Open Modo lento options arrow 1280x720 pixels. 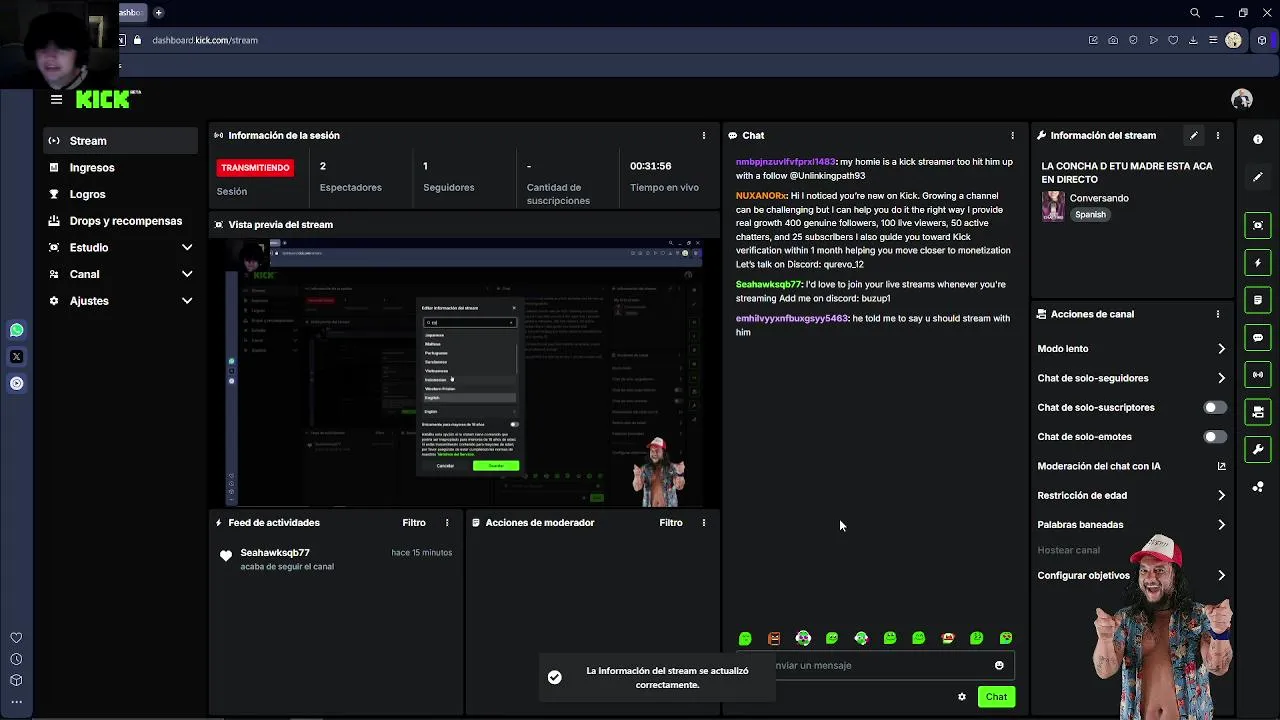1221,349
